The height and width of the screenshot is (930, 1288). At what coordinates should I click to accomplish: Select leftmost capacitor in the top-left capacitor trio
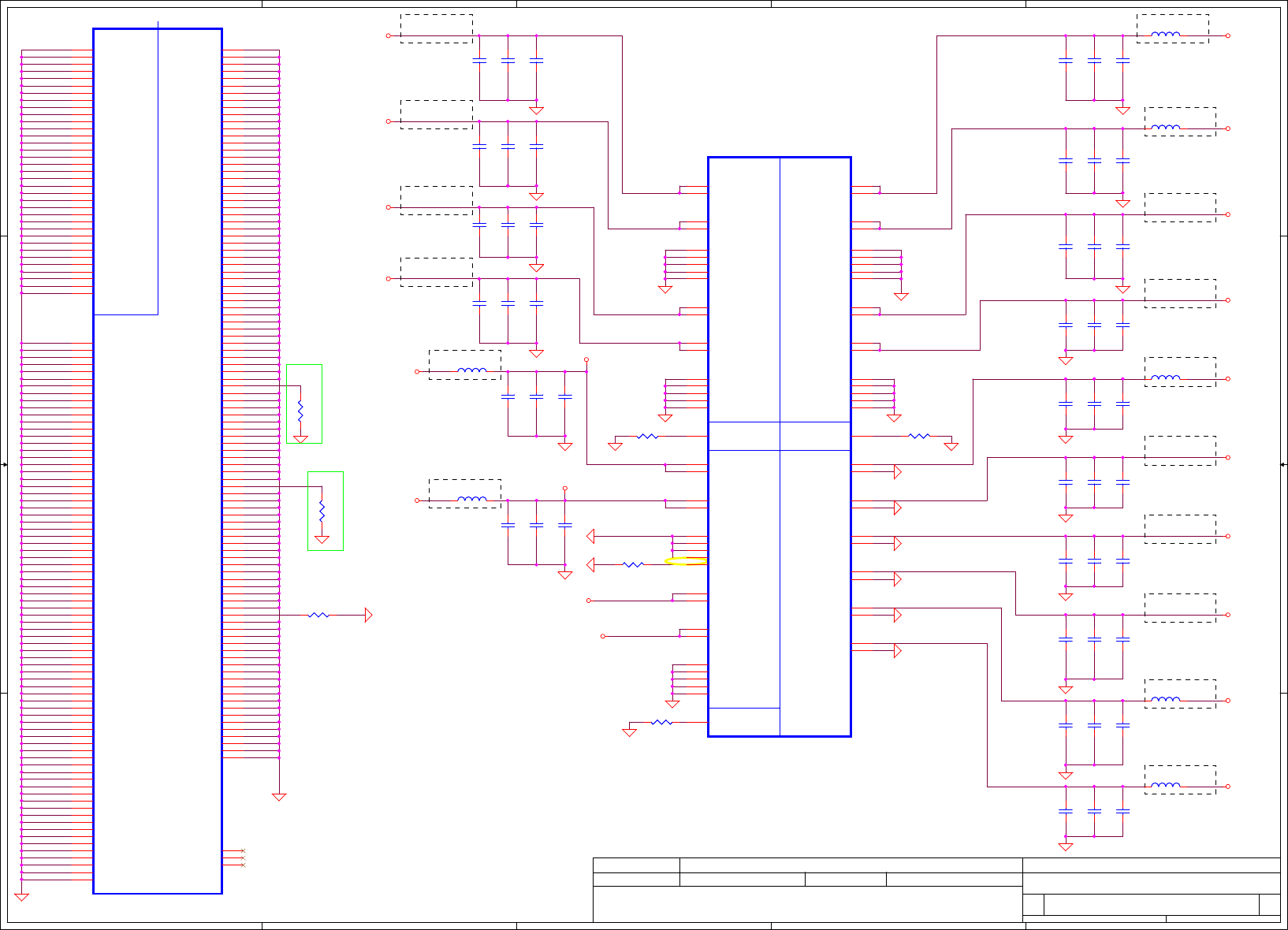(479, 60)
